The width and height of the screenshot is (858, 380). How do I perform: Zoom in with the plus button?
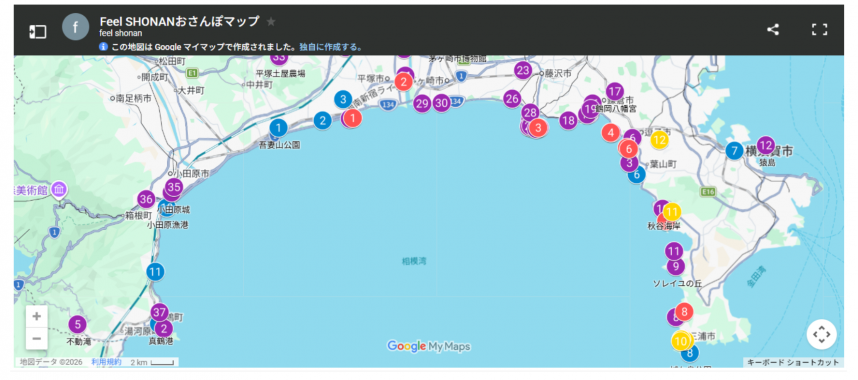coord(37,316)
